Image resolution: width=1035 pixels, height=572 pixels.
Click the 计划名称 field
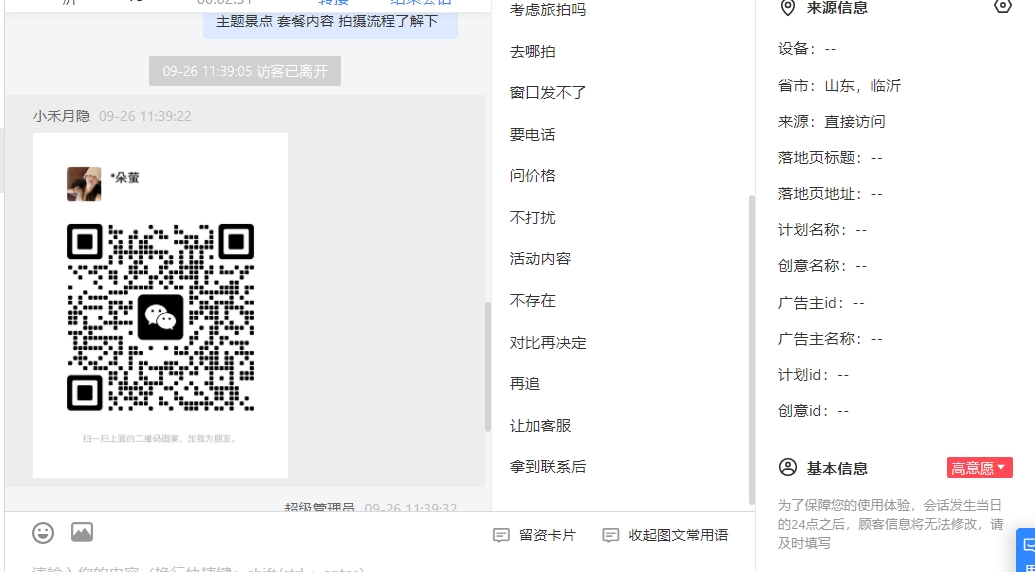pos(822,230)
